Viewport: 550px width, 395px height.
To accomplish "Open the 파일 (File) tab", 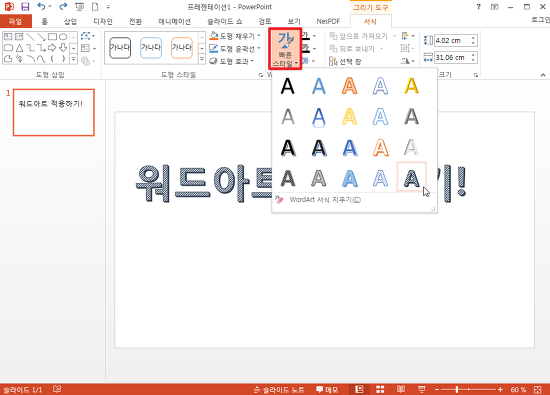I will coord(16,21).
